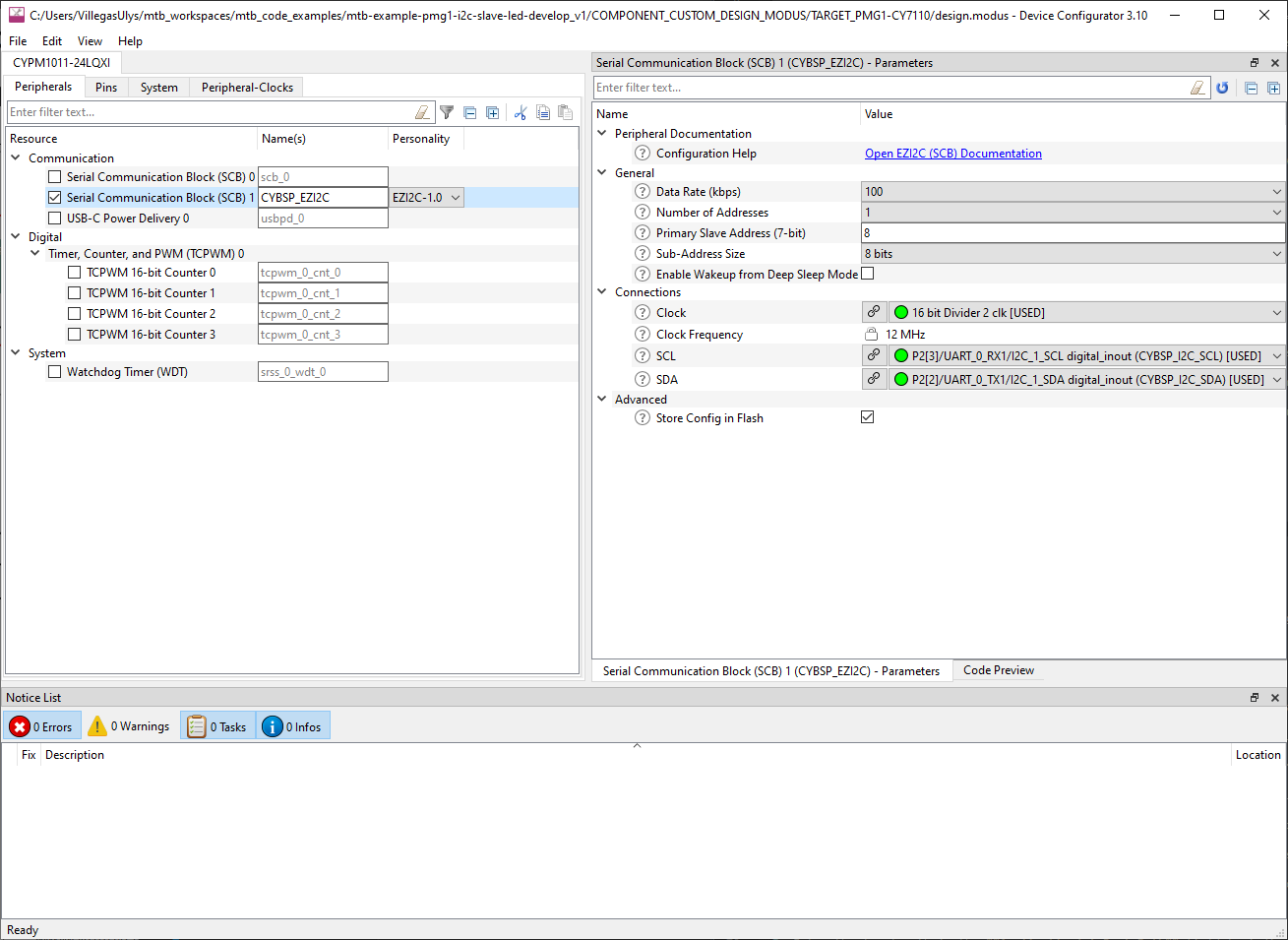Viewport: 1288px width, 940px height.
Task: Enable TCPWM 16-bit Counter 1
Action: 75,293
